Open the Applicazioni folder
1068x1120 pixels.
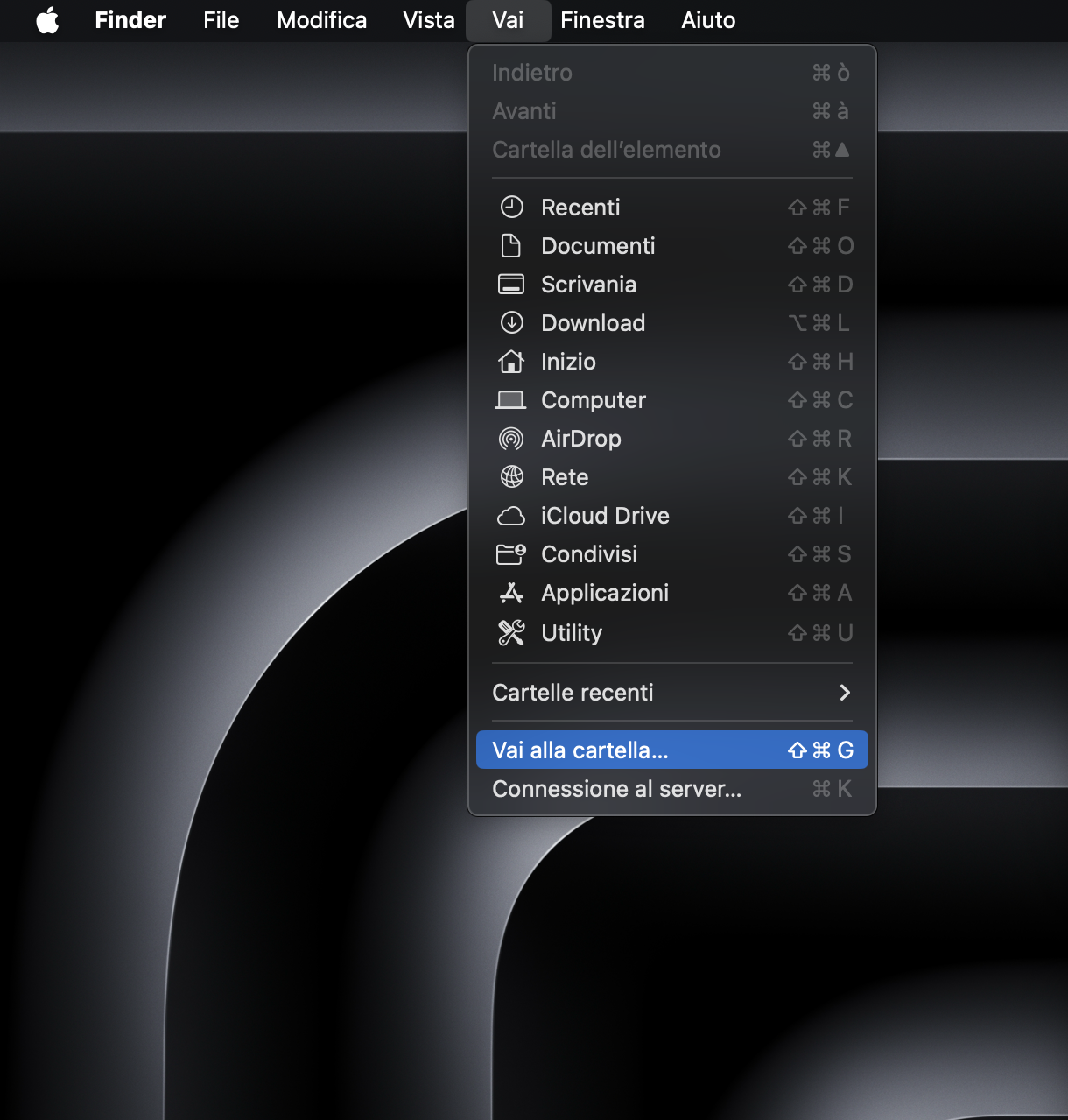(605, 593)
